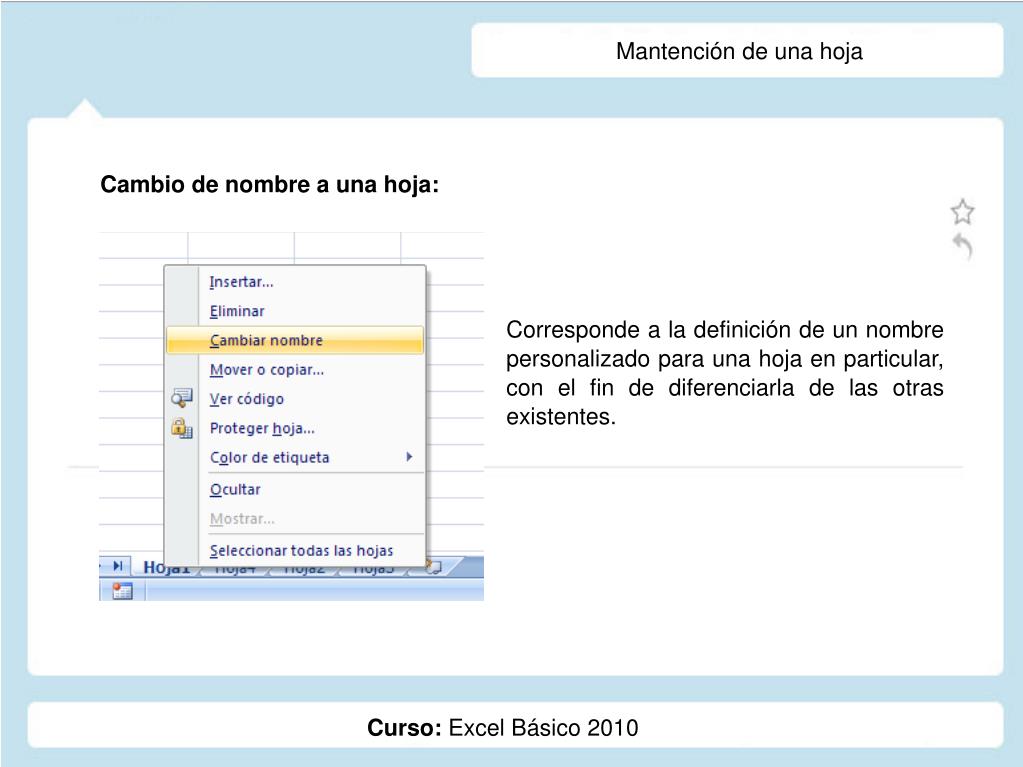The width and height of the screenshot is (1023, 767).
Task: Expand the Color de etiqueta submenu arrow
Action: [409, 457]
